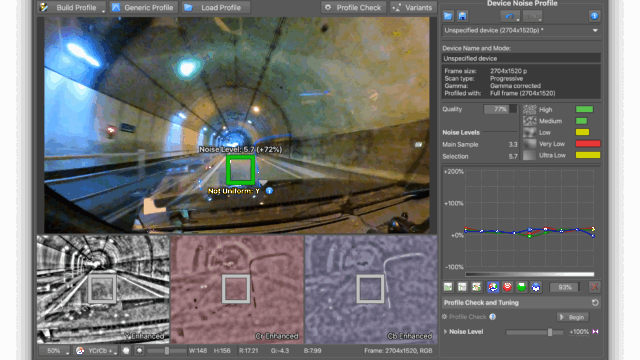Click the brightness sun icon
The height and width of the screenshot is (360, 640).
pos(140,351)
